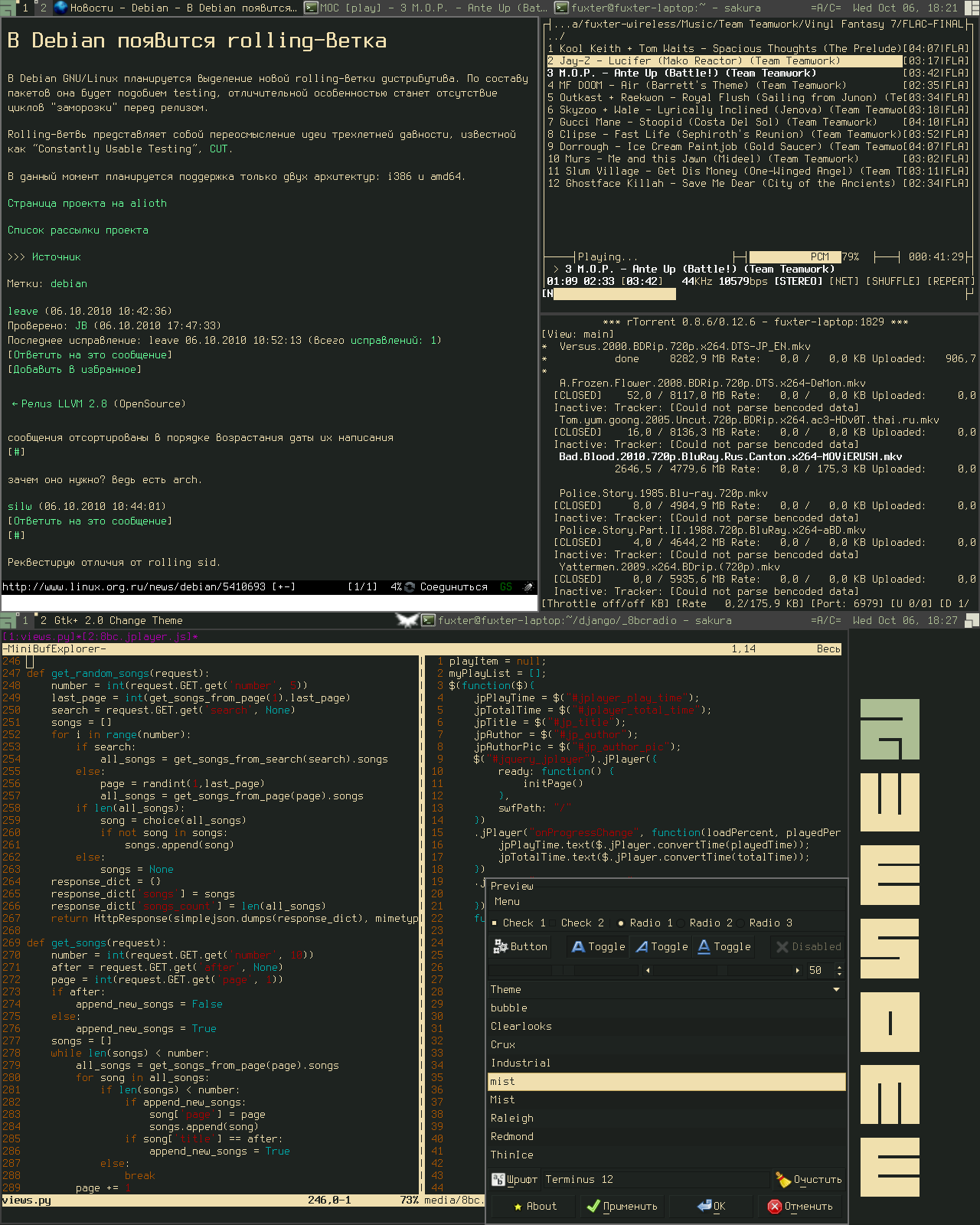Click scrollbar left arrow in Preview
This screenshot has height=1225, width=980.
point(648,970)
